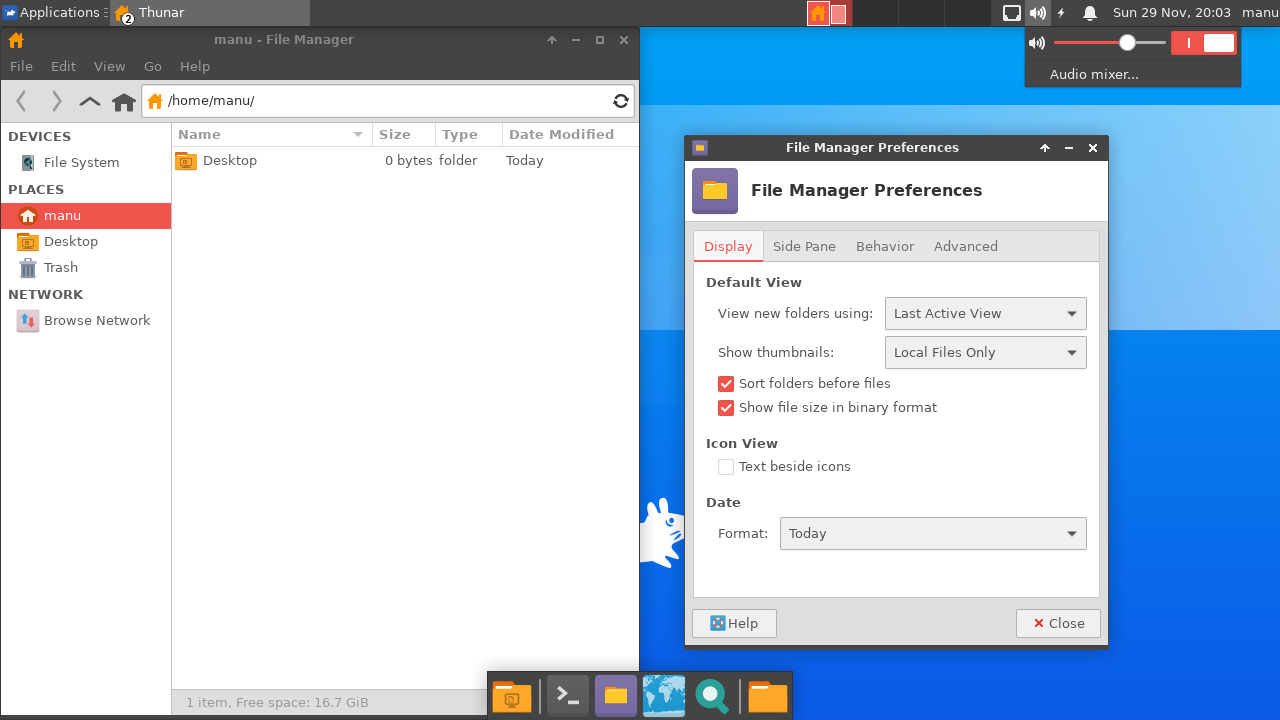Launch the web browser globe icon
Viewport: 1280px width, 720px height.
664,696
